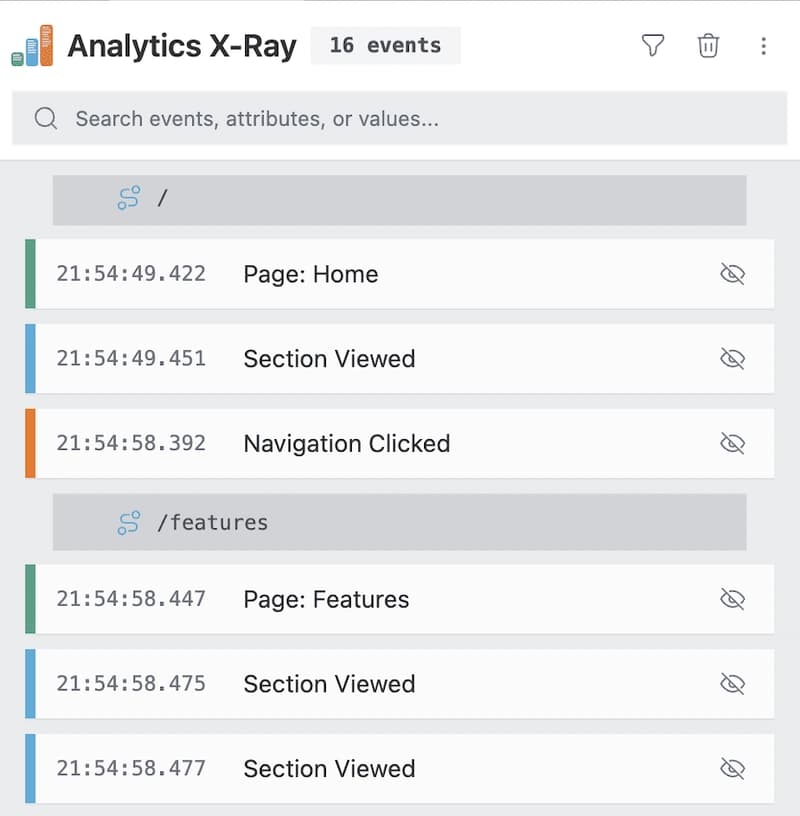Click the flow icon beside the "/" group

(x=126, y=198)
